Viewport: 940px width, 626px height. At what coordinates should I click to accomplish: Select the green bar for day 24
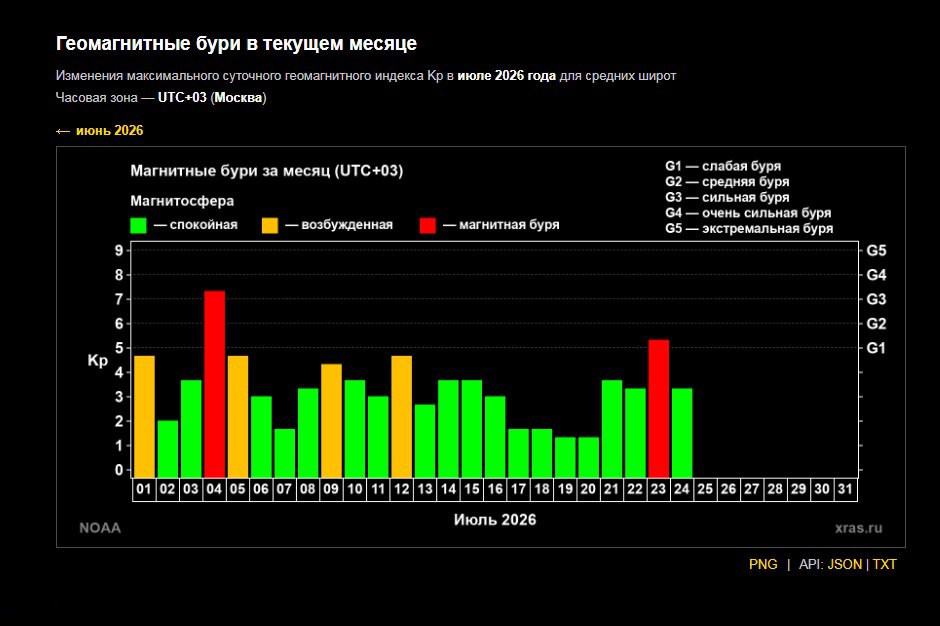click(x=682, y=433)
